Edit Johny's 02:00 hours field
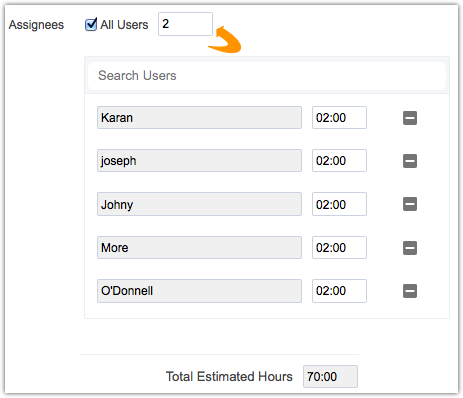Image resolution: width=463 pixels, height=398 pixels. (339, 204)
